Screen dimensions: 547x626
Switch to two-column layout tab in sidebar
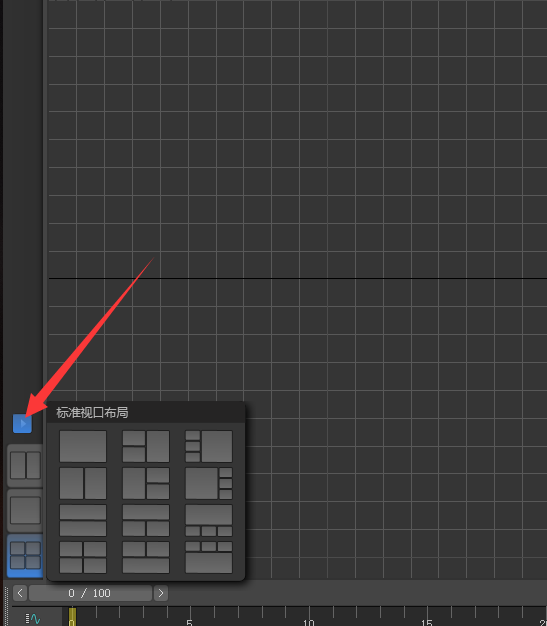(25, 466)
